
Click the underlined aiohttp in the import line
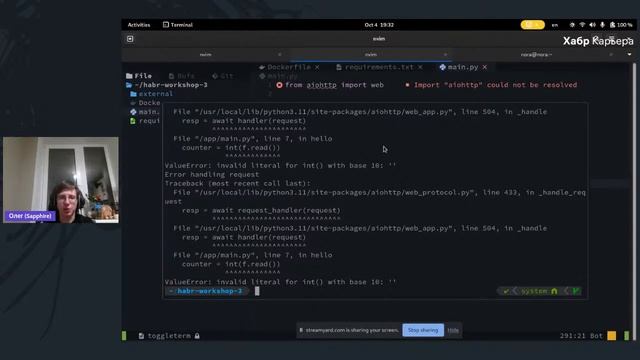pyautogui.click(x=322, y=85)
